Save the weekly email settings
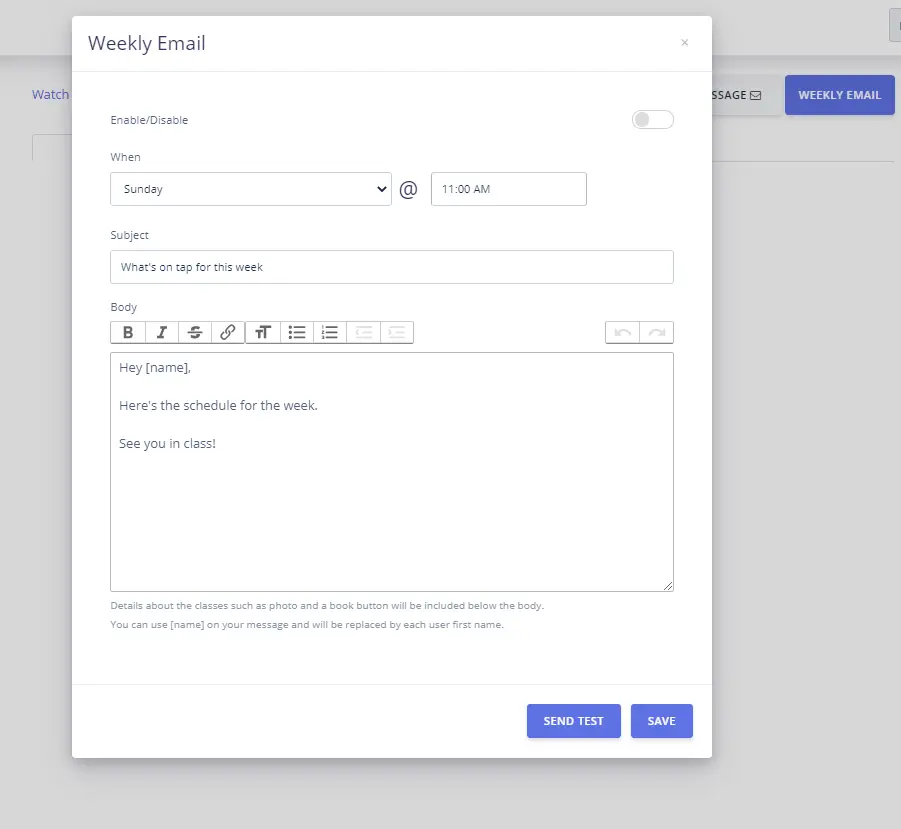The width and height of the screenshot is (901, 829). (x=661, y=721)
